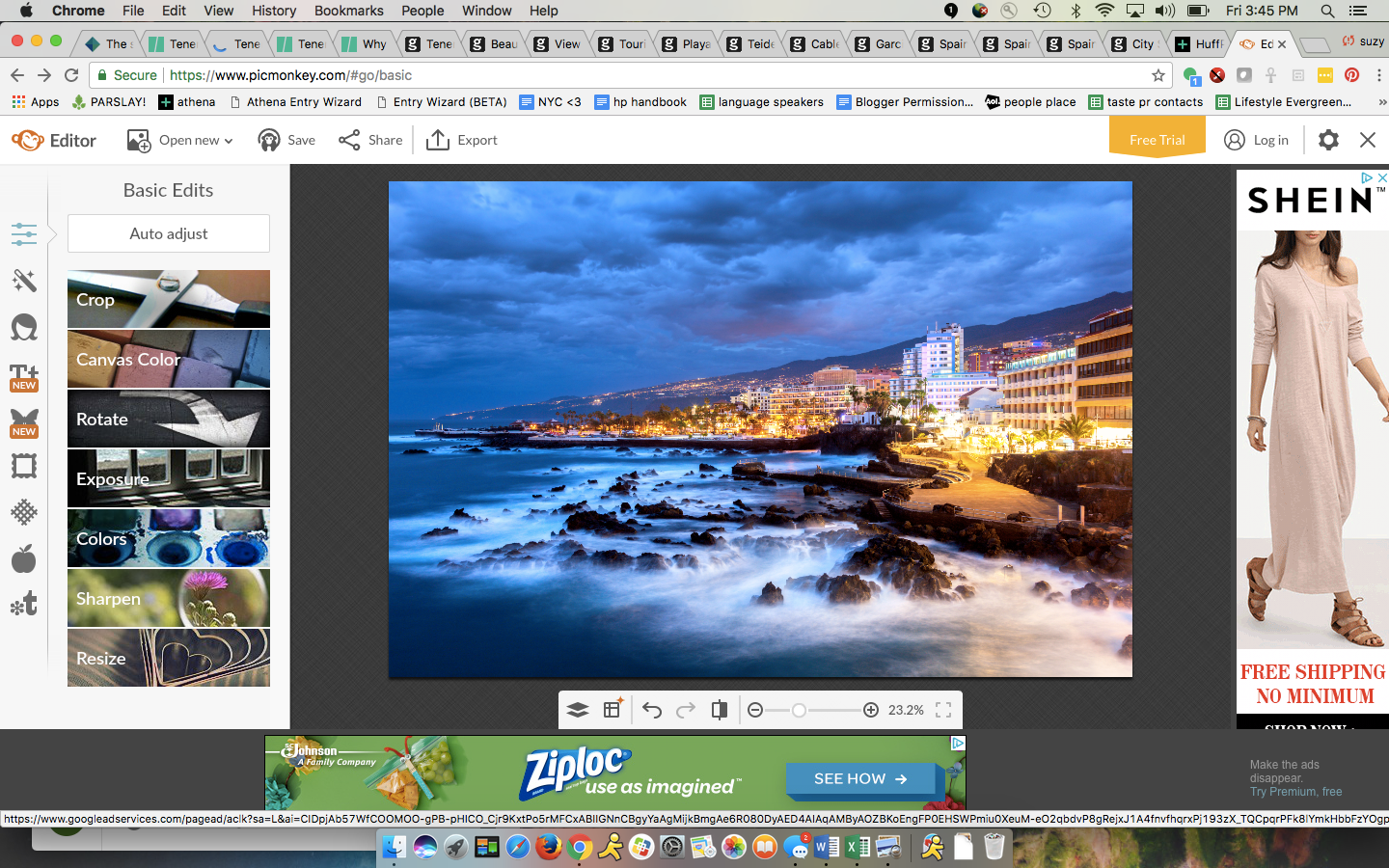Open the Textures icon in sidebar
1389x868 pixels.
[24, 512]
